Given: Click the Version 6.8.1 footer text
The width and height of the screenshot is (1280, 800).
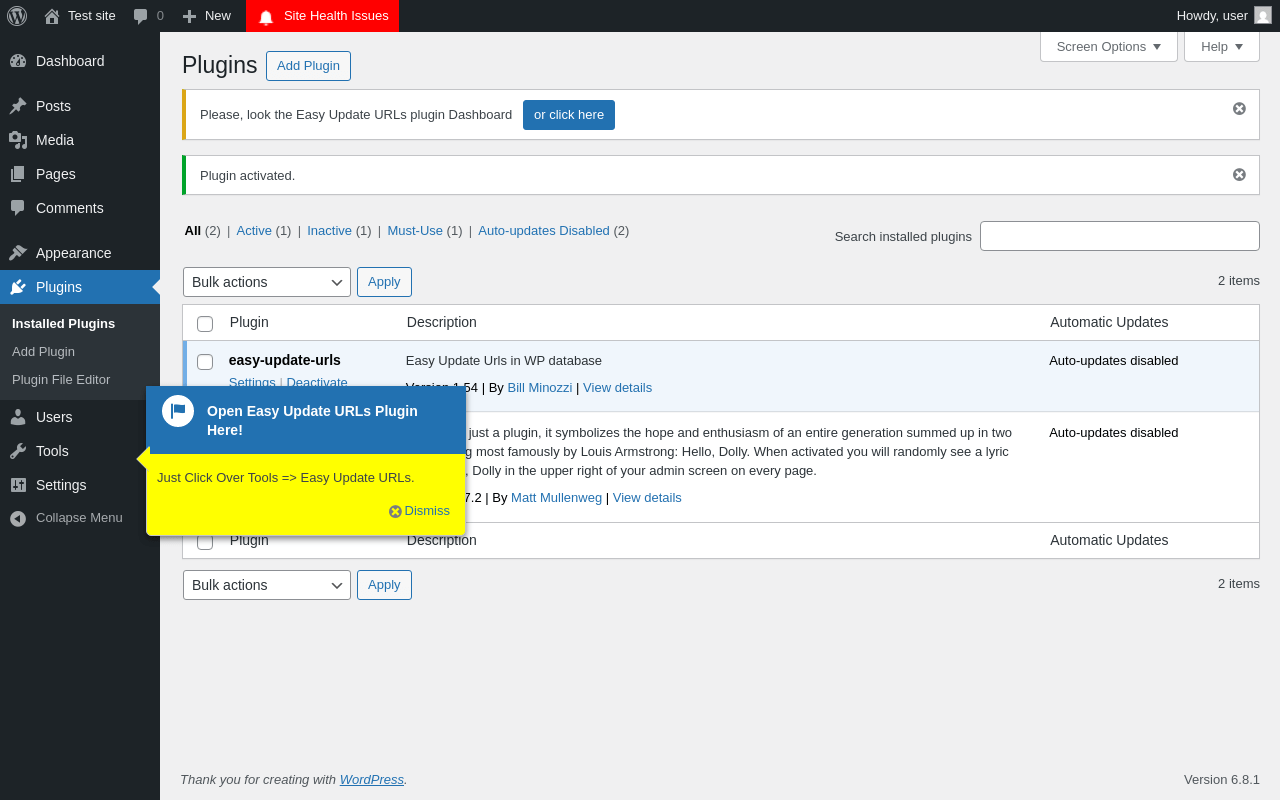Looking at the screenshot, I should coord(1222,779).
